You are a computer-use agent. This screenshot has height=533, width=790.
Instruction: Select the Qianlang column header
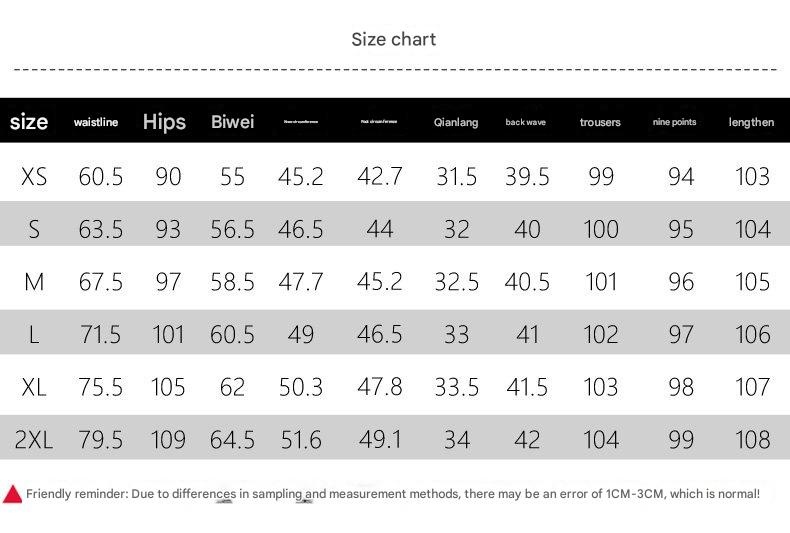pos(456,122)
